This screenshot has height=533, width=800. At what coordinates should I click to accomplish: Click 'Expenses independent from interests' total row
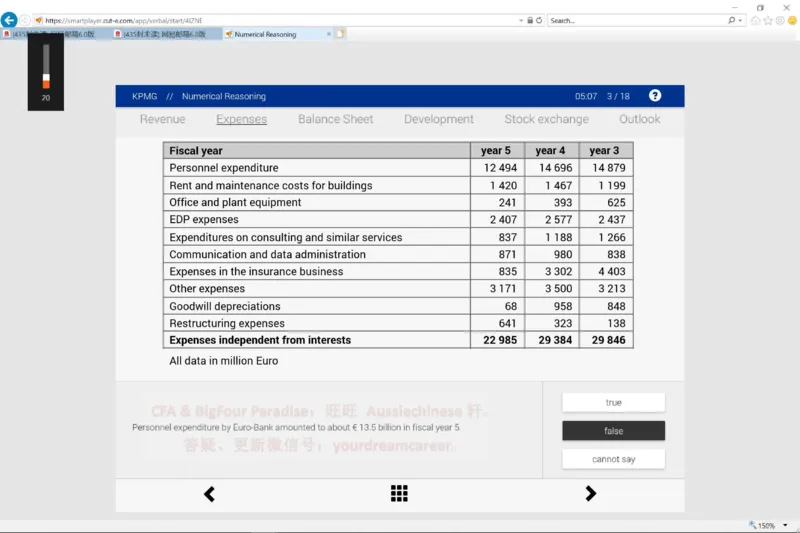tap(398, 340)
